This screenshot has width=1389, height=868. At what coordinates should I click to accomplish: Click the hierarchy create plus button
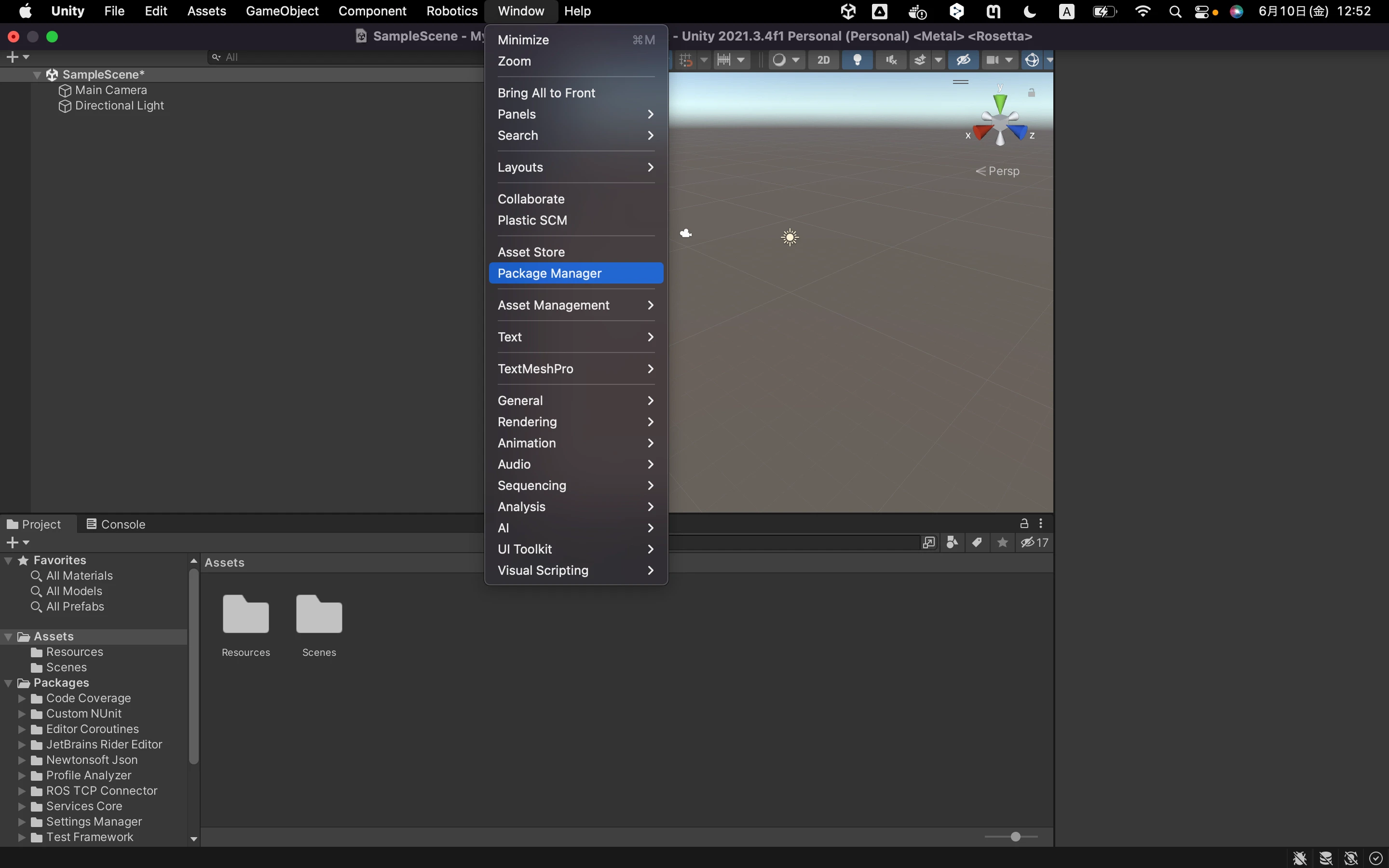click(17, 57)
